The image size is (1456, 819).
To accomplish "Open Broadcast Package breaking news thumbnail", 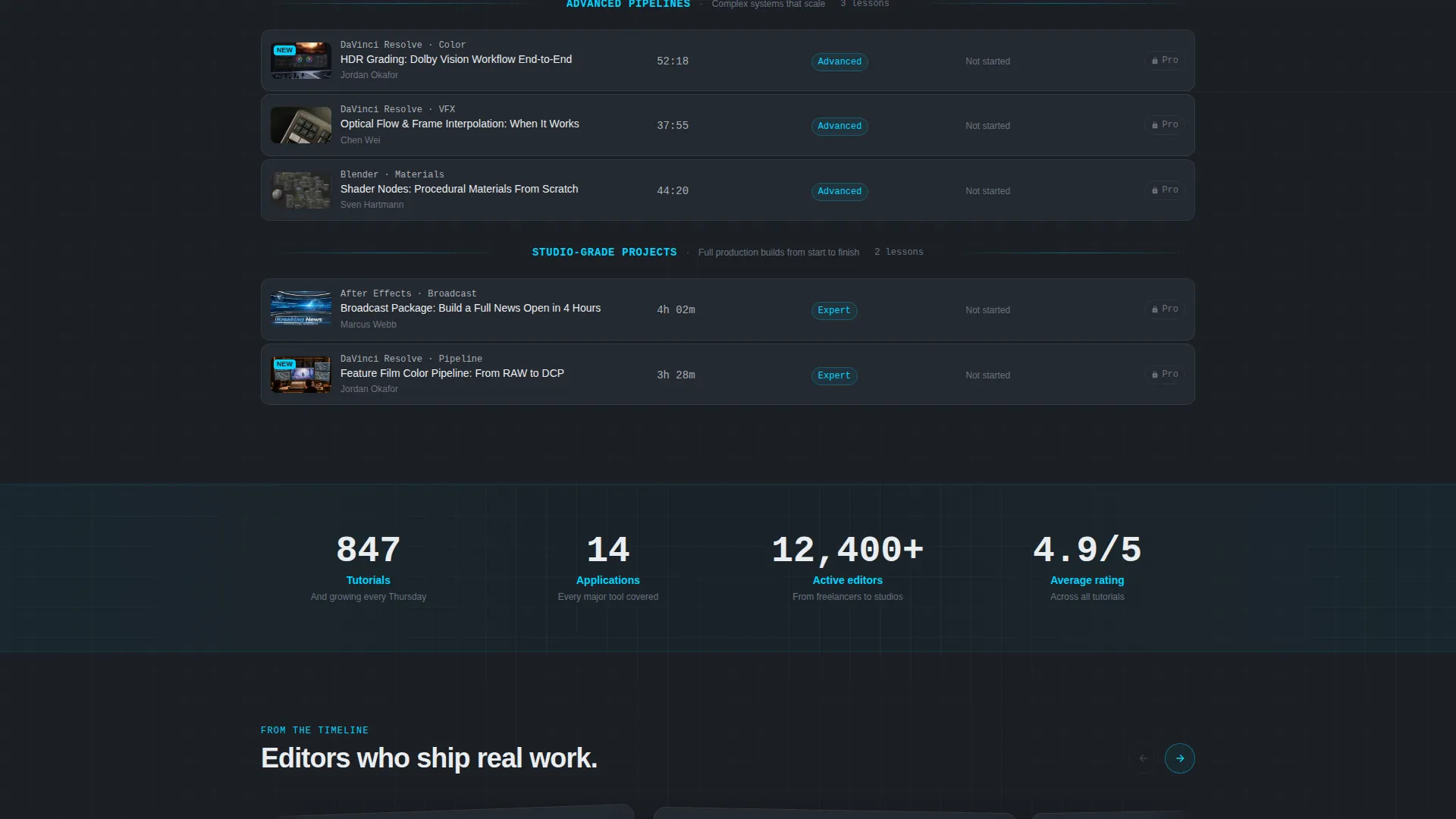I will [301, 309].
